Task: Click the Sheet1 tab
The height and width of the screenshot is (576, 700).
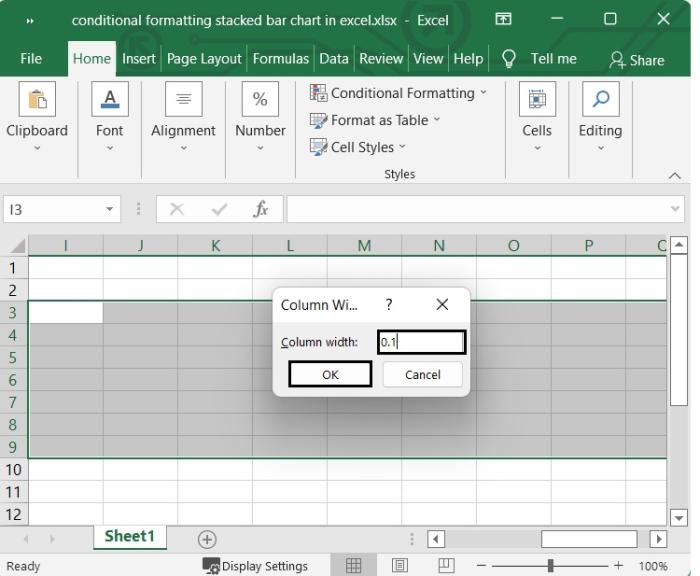Action: coord(130,536)
